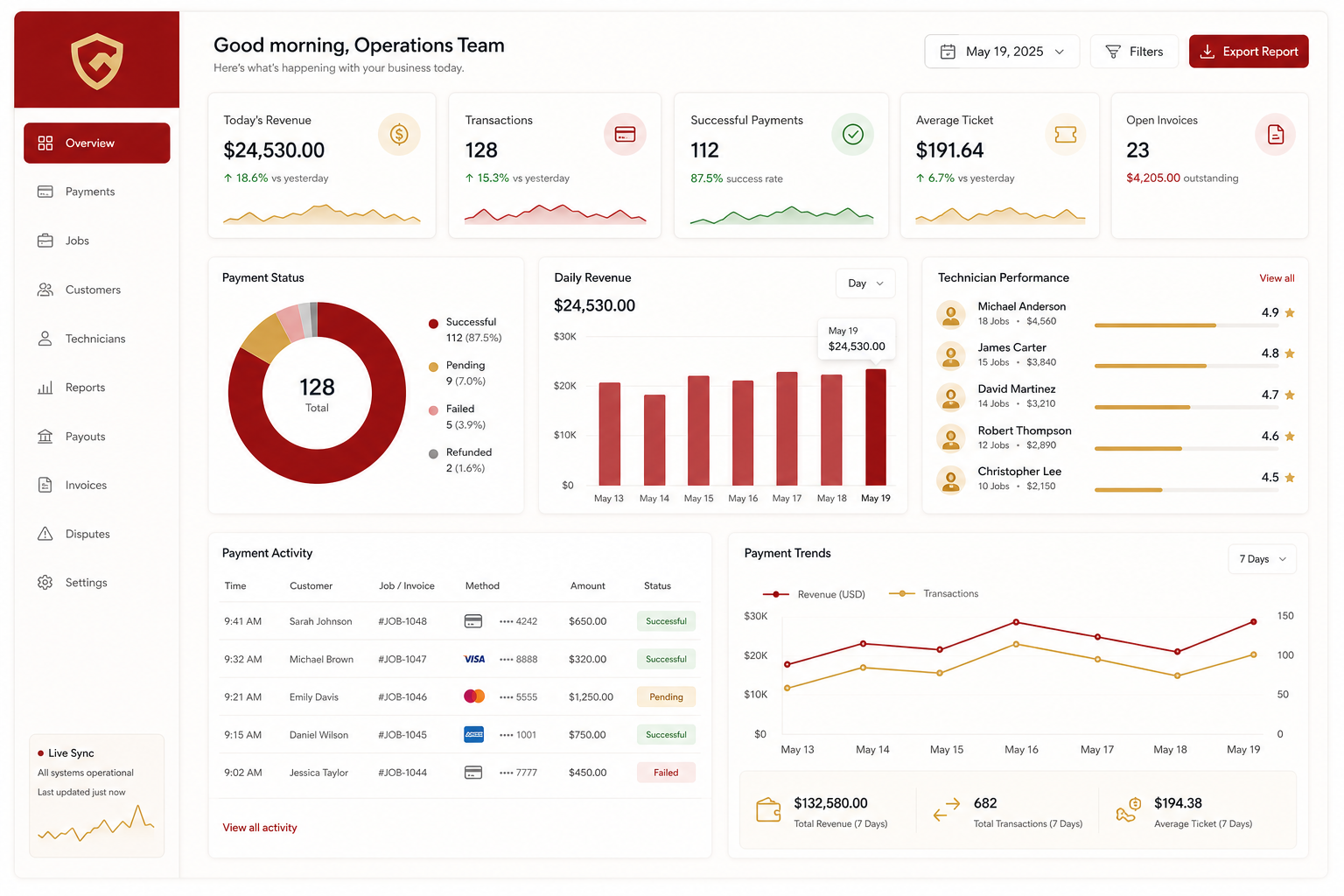Open the Day dropdown in Daily Revenue
Viewport: 1344px width, 896px height.
click(x=865, y=283)
